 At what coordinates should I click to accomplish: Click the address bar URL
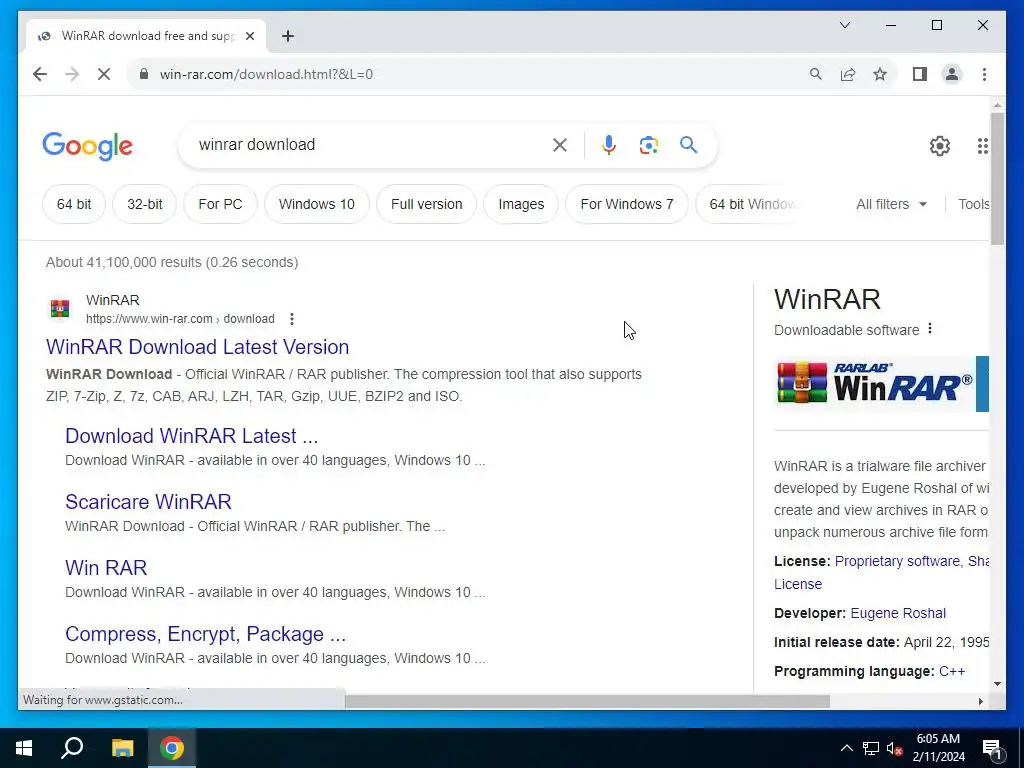tap(266, 74)
